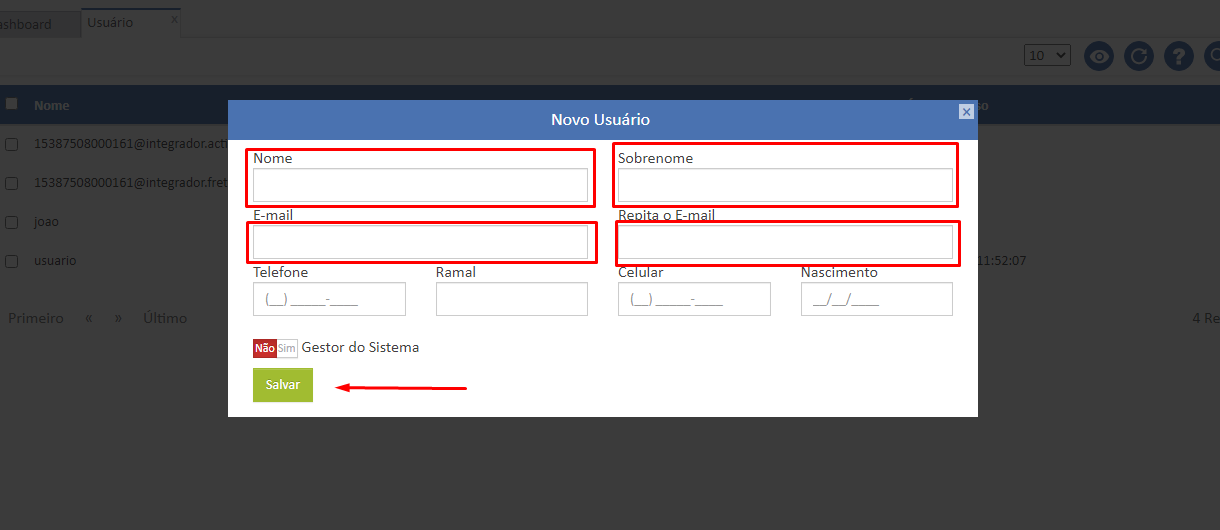The image size is (1220, 530).
Task: Close the Novo Usuário dialog
Action: pyautogui.click(x=966, y=112)
